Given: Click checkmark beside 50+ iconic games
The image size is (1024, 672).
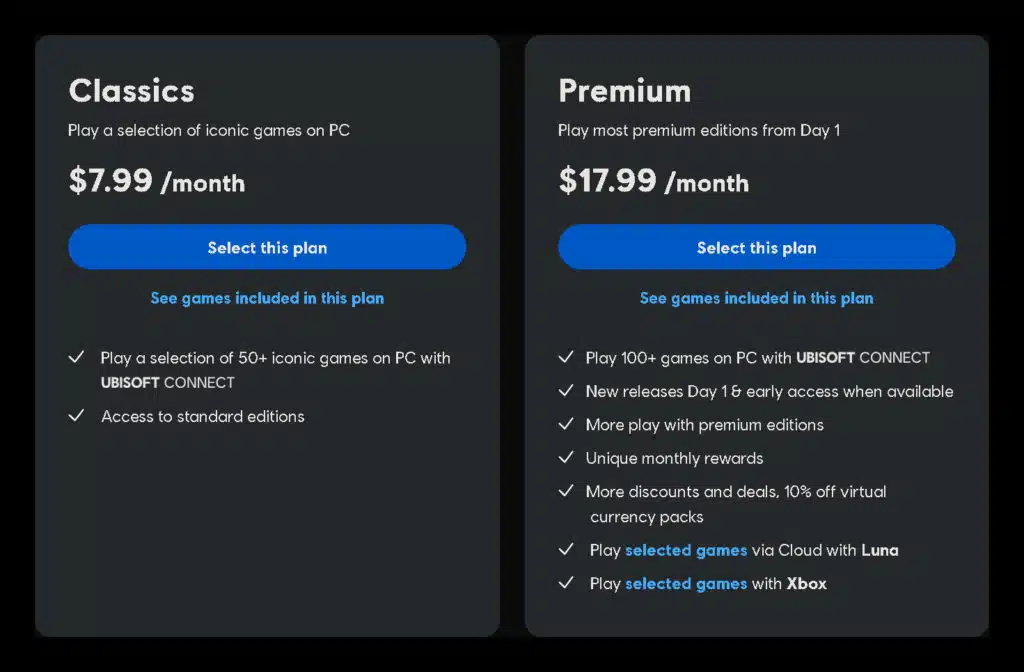Looking at the screenshot, I should [x=76, y=357].
